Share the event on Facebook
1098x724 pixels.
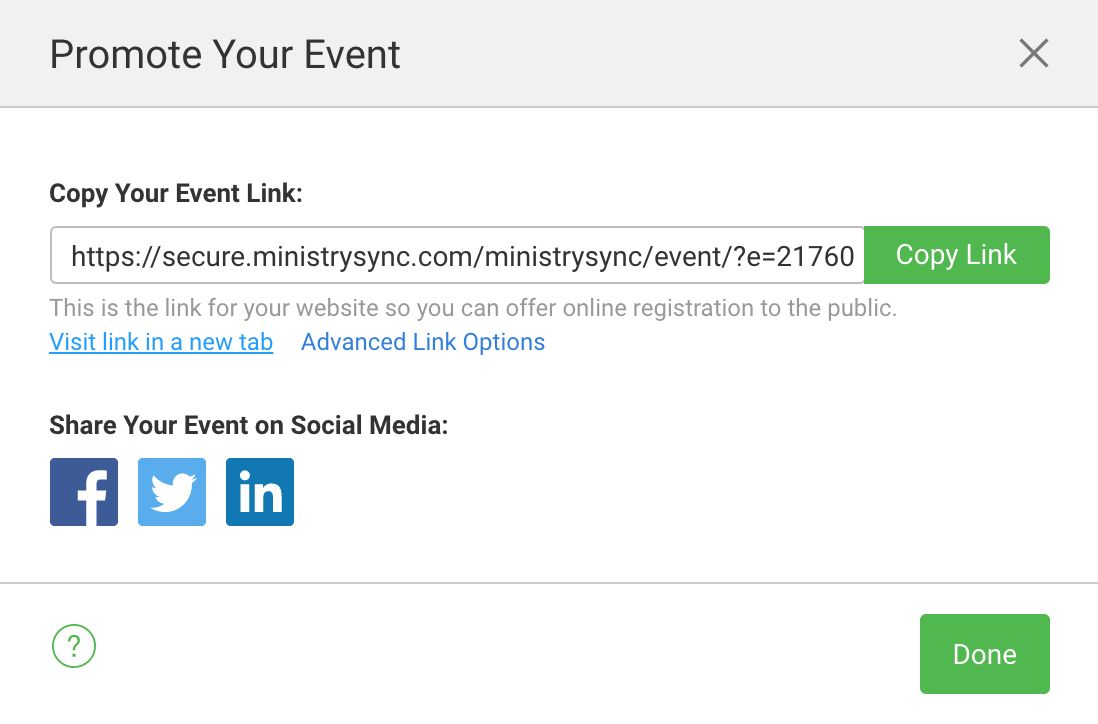tap(84, 492)
